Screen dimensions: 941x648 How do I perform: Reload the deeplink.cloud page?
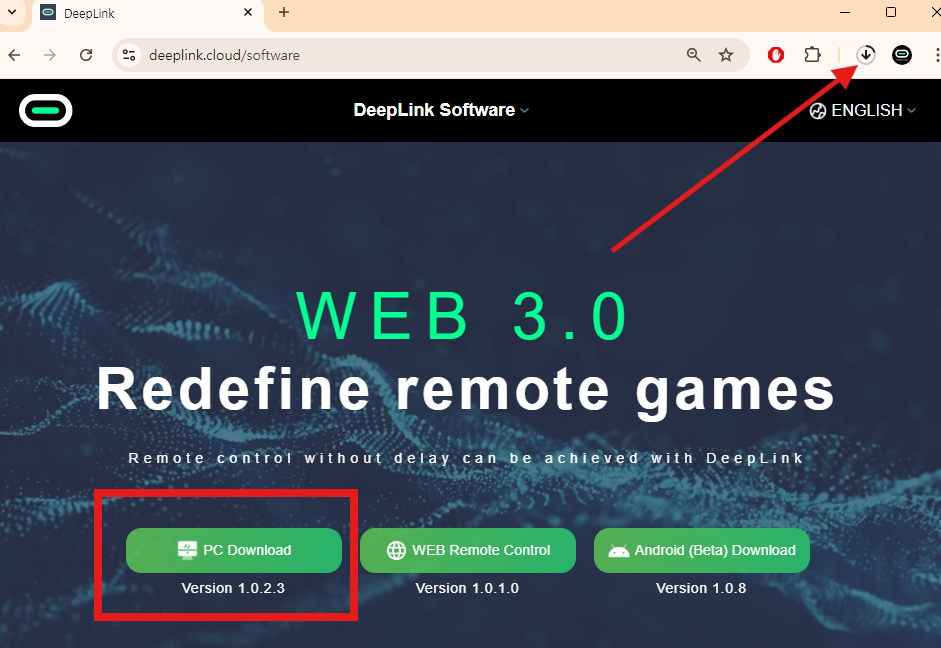[86, 55]
